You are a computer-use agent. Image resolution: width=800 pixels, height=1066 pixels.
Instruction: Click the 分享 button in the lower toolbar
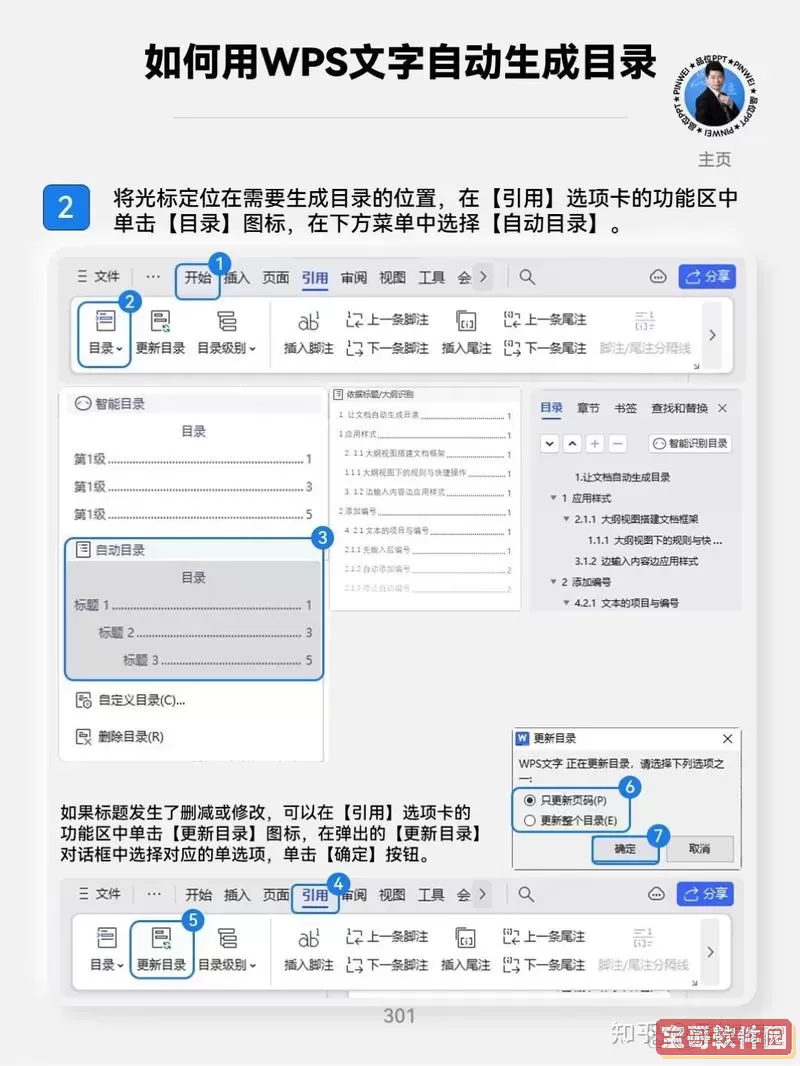pyautogui.click(x=705, y=893)
